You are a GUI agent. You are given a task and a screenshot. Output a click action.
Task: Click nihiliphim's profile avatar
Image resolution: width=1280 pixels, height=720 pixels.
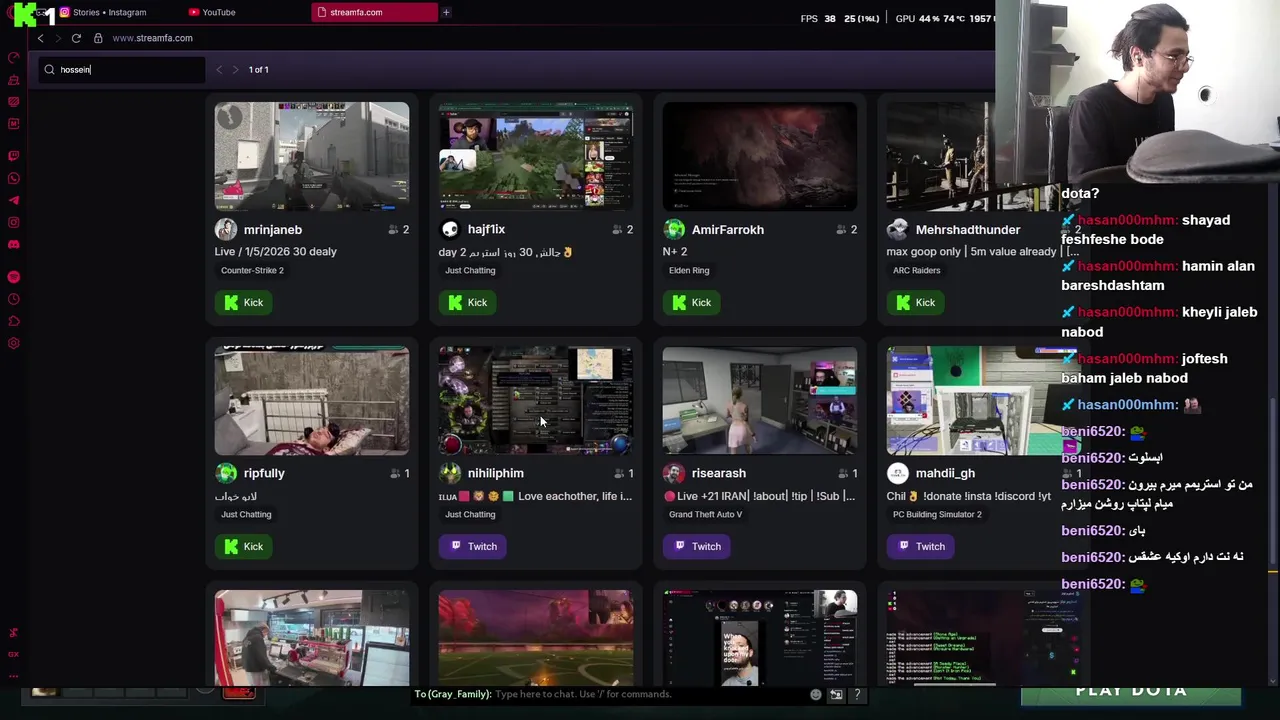click(450, 473)
